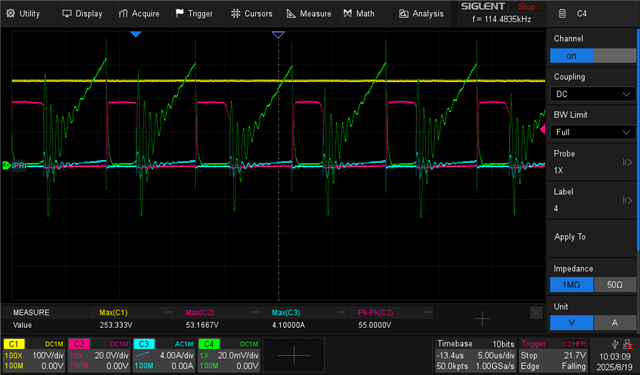Open the C4 channel box

[x=229, y=355]
